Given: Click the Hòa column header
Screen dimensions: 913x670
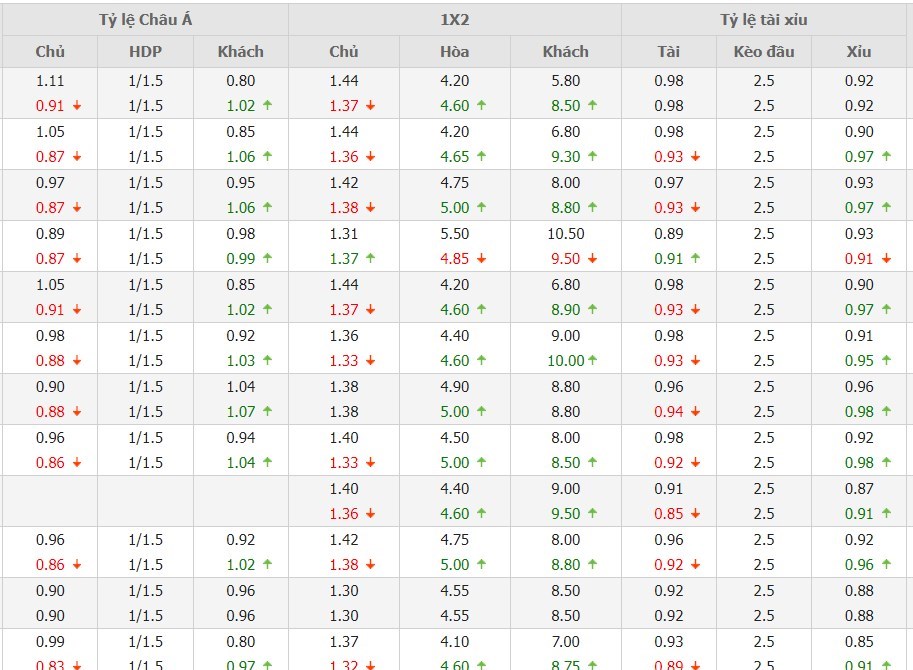Looking at the screenshot, I should click(x=454, y=52).
